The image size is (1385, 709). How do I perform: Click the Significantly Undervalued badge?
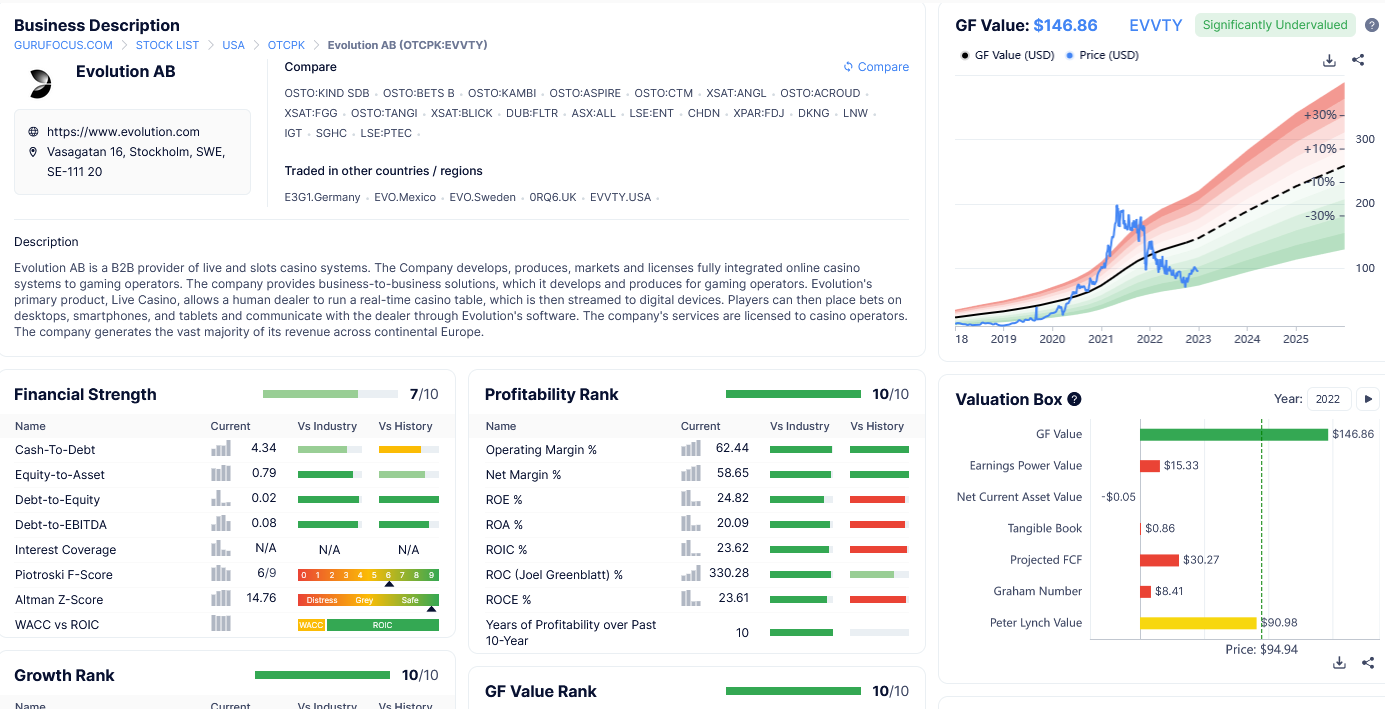tap(1275, 25)
